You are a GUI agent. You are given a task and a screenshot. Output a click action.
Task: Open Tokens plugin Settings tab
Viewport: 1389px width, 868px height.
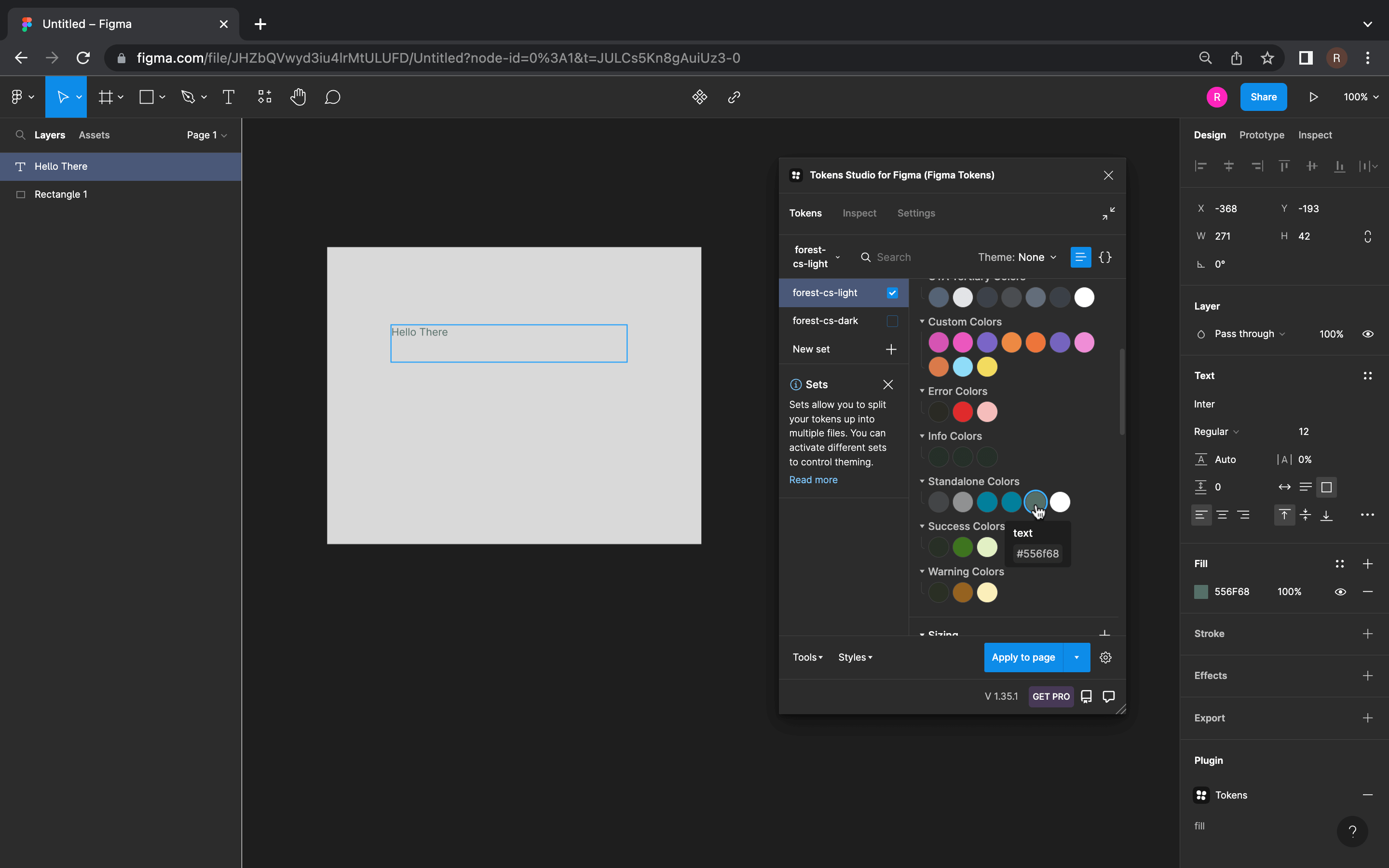point(916,213)
